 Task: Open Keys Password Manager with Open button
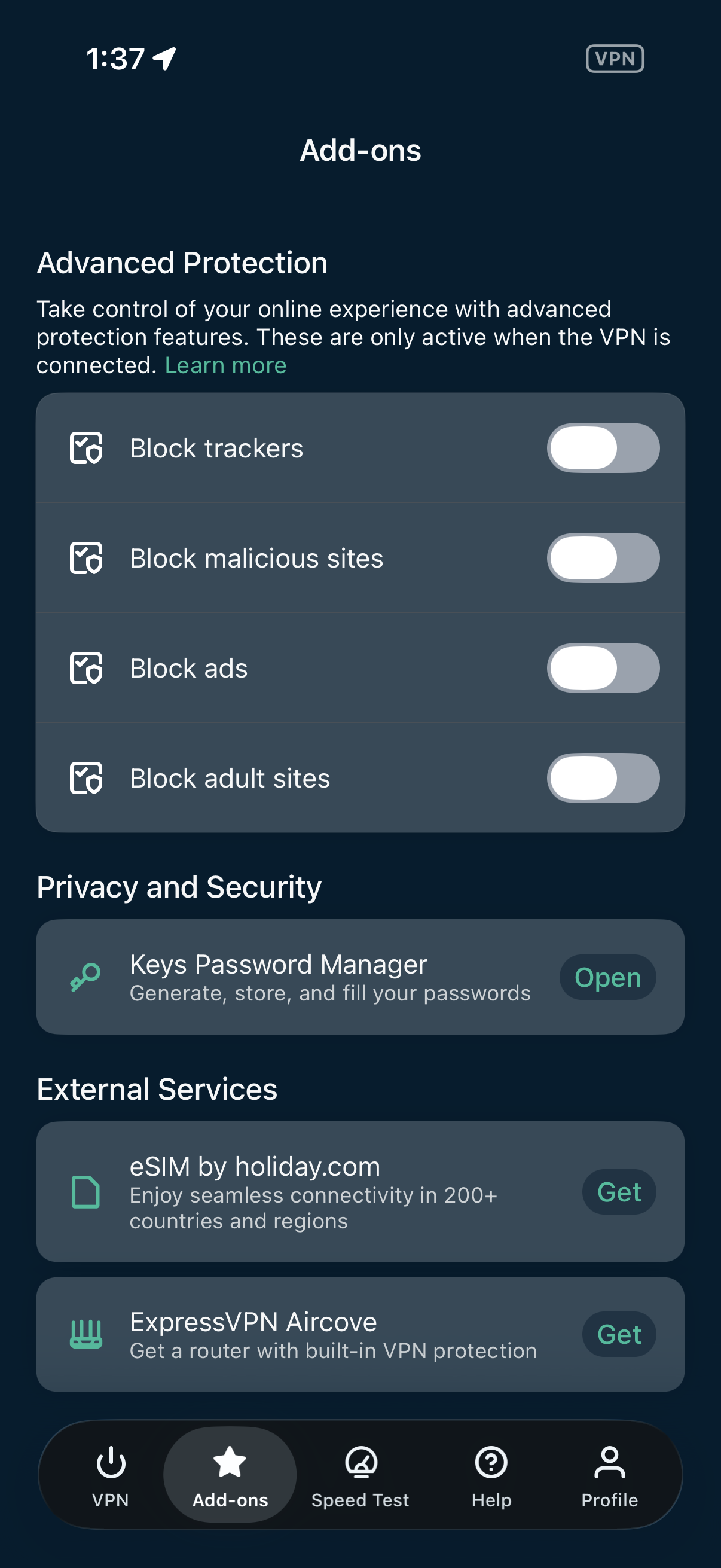pyautogui.click(x=607, y=978)
